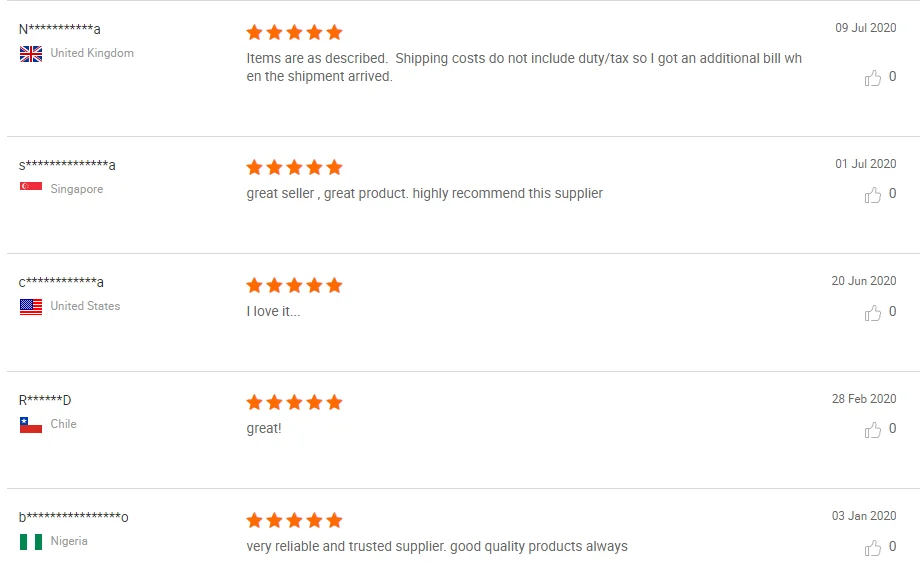Click the 'great seller, great product' review text
The width and height of the screenshot is (920, 577).
click(x=424, y=193)
